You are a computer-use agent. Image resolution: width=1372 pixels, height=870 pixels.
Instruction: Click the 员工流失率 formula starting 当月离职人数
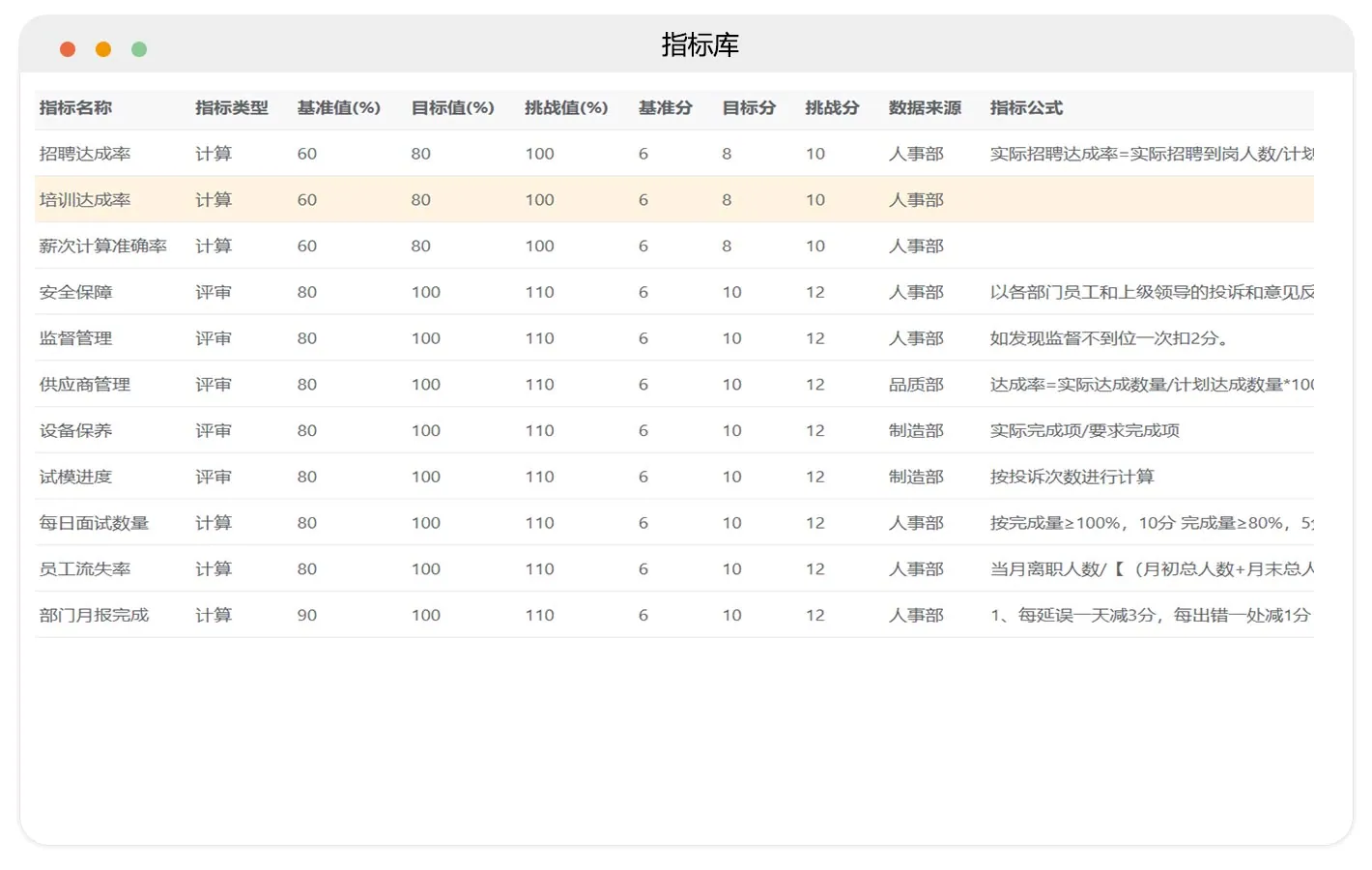coord(1152,569)
